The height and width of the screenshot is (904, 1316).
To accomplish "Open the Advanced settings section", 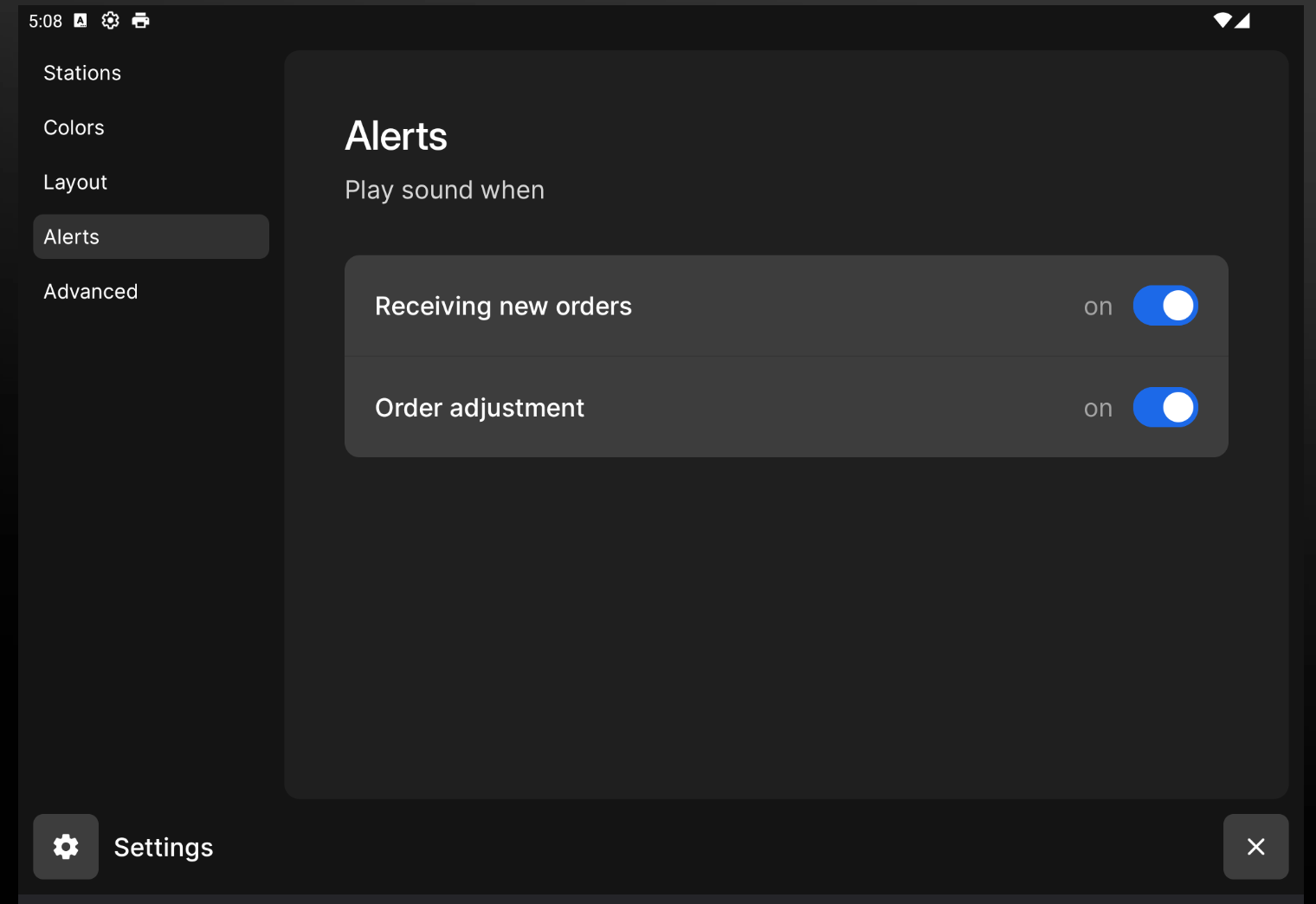I will click(x=91, y=291).
